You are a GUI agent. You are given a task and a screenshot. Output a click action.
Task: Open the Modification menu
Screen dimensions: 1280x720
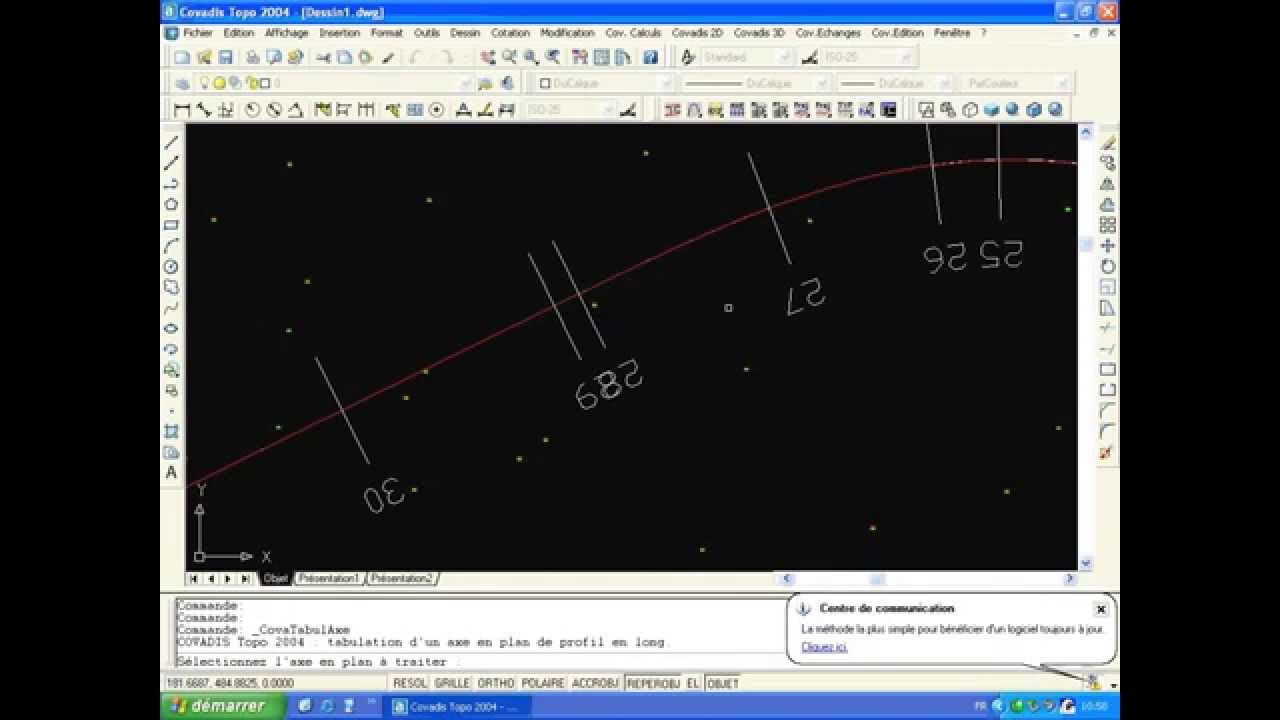point(567,33)
